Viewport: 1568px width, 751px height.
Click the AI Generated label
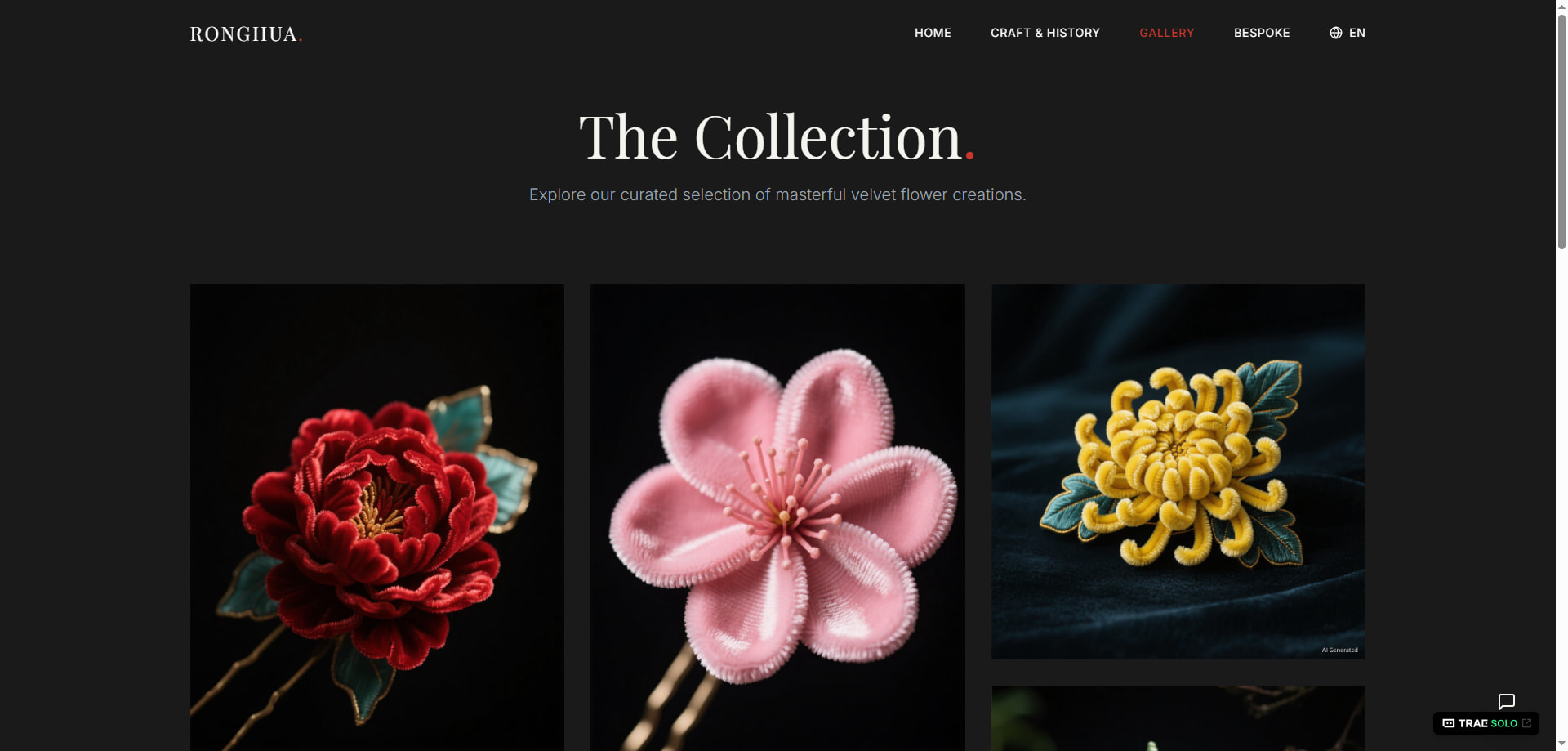point(1340,650)
